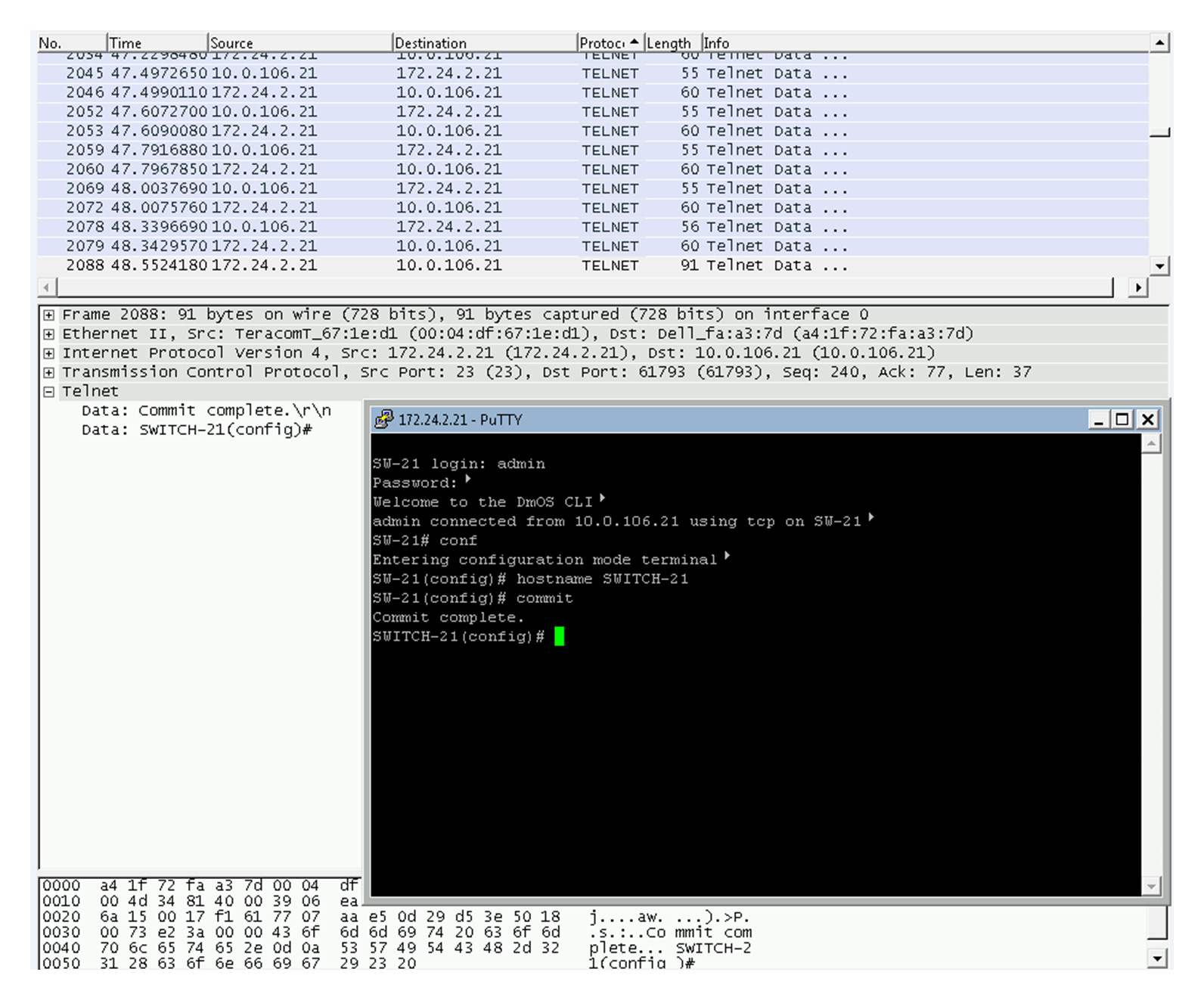Select packet number 2079

[x=592, y=247]
